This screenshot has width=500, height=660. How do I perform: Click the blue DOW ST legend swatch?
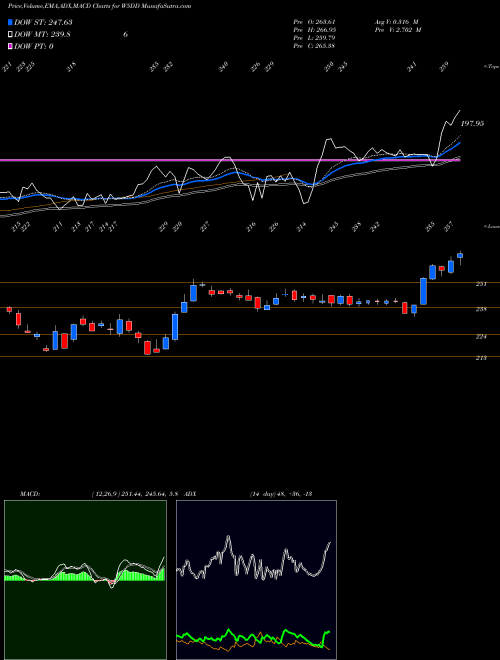[10, 22]
